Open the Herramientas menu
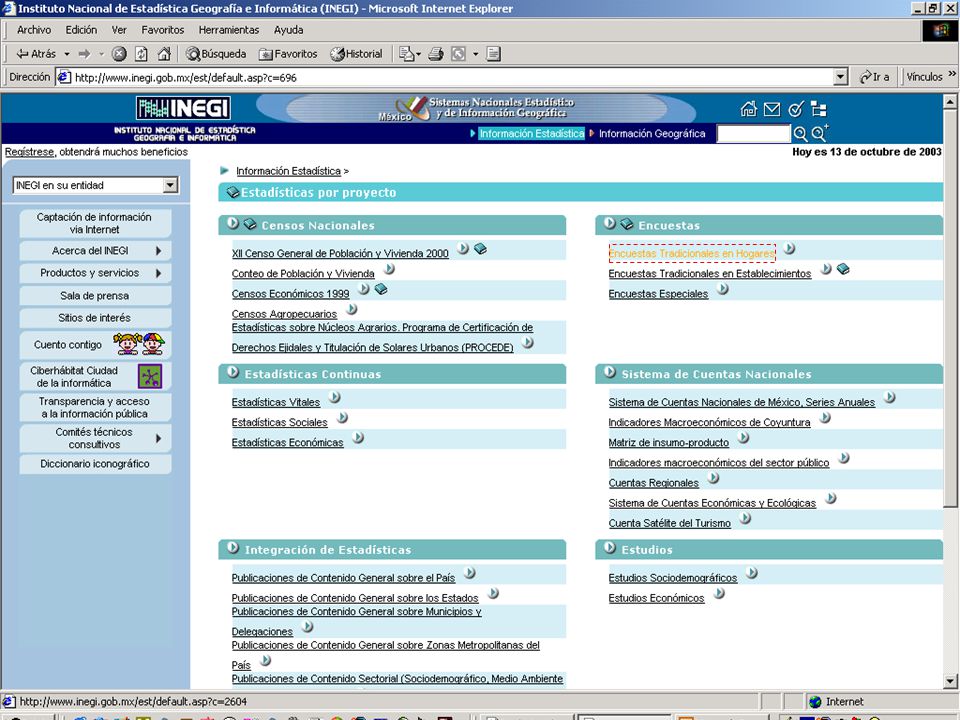The image size is (960, 720). pyautogui.click(x=229, y=30)
